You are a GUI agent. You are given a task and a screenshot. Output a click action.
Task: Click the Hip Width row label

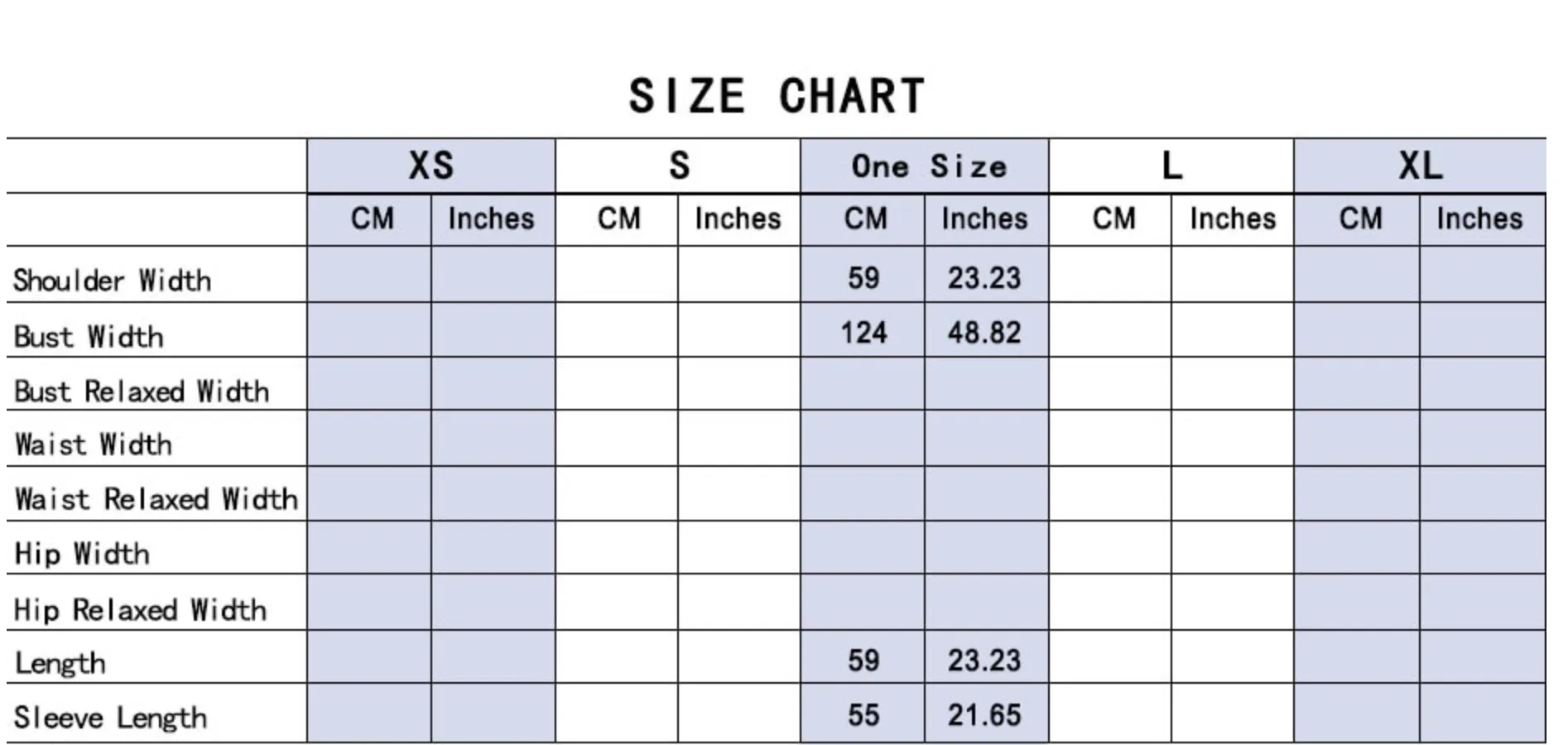point(82,553)
